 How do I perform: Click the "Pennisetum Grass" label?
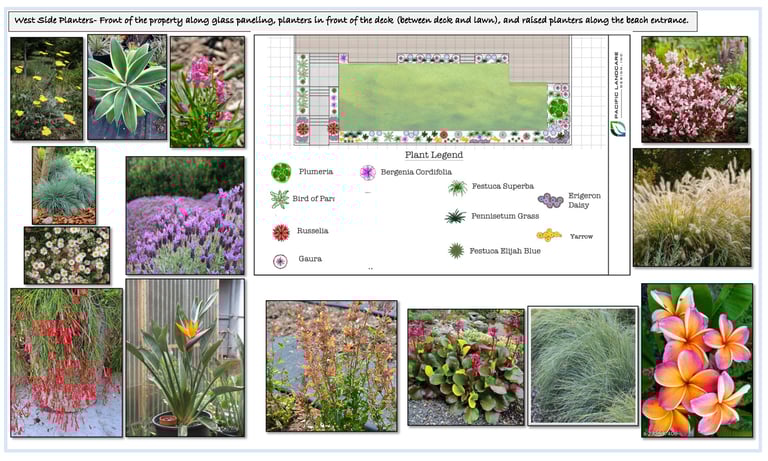(x=505, y=216)
